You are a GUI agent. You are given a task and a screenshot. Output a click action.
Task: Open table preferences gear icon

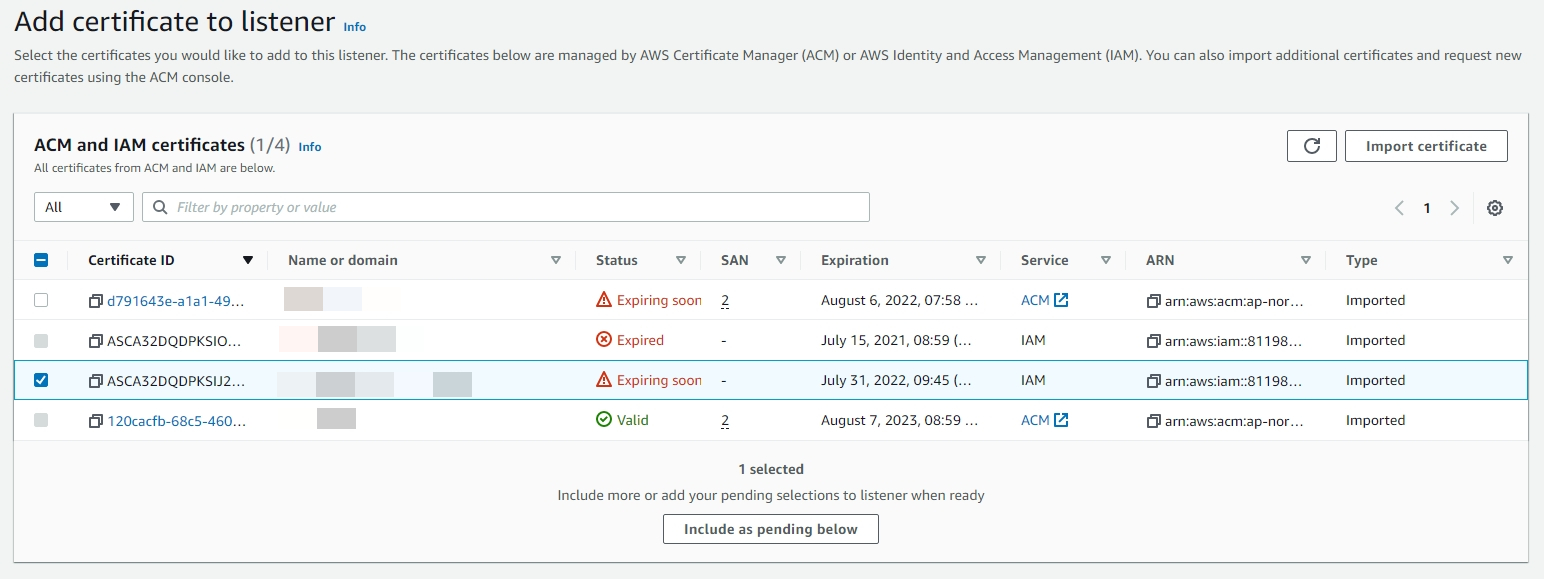point(1494,208)
